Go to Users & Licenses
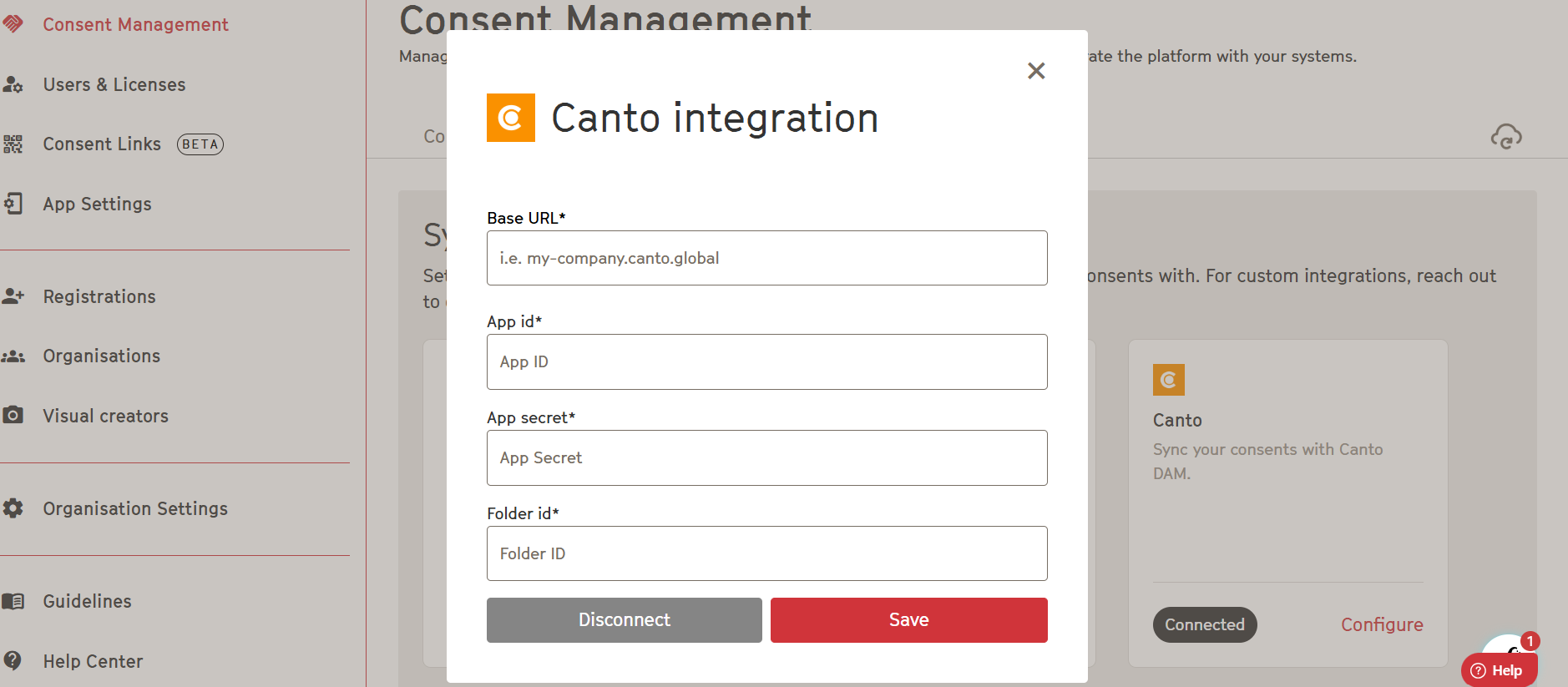 (x=114, y=84)
